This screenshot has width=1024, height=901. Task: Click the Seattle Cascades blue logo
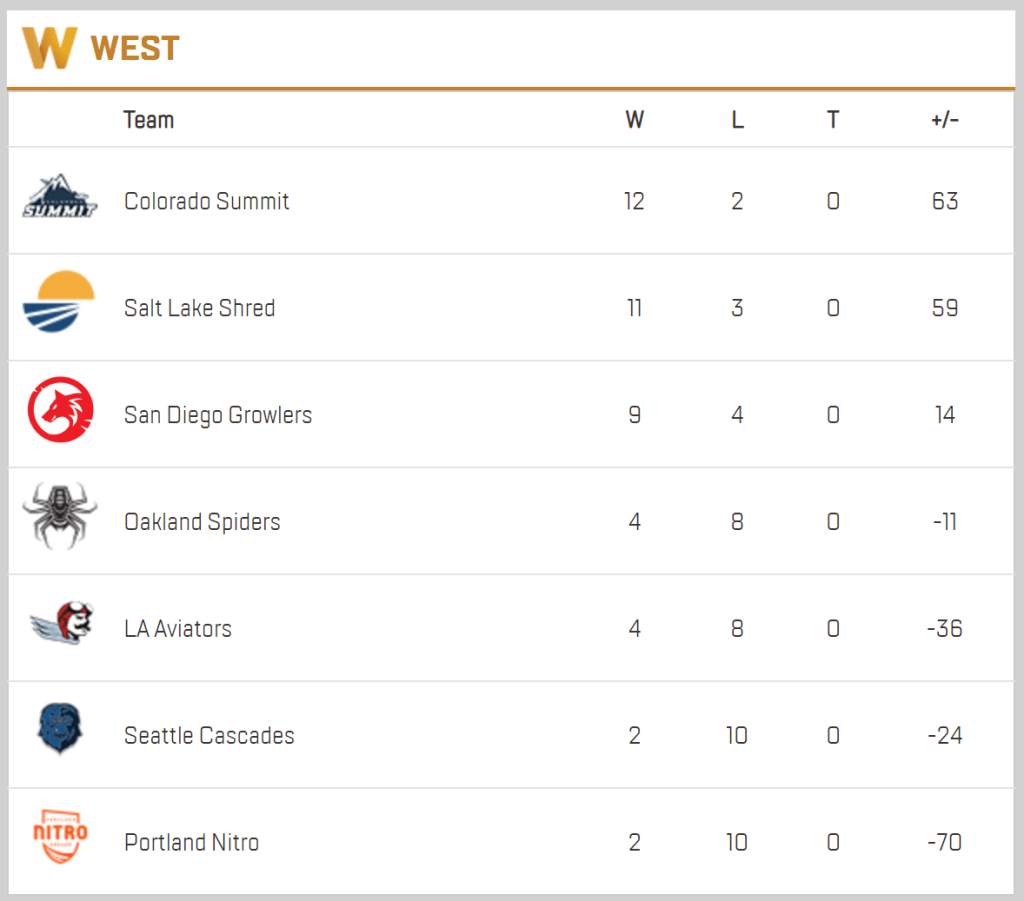59,729
